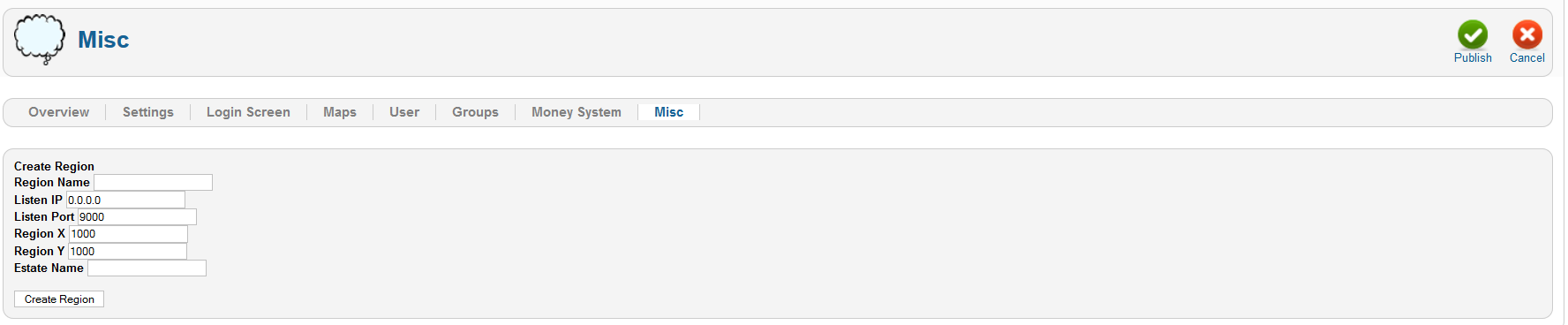Click the green Publish checkmark icon
The width and height of the screenshot is (1568, 325).
click(1473, 34)
